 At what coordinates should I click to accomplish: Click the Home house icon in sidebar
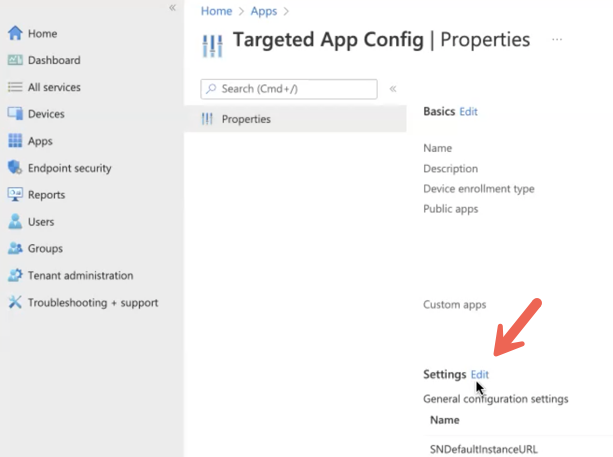[x=15, y=33]
